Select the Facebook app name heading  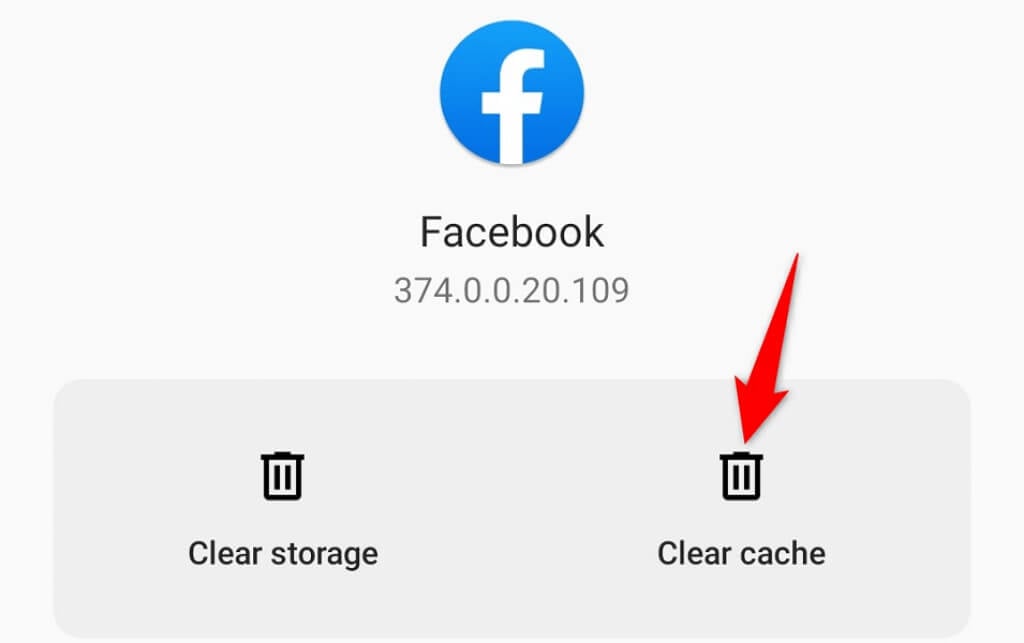(511, 232)
